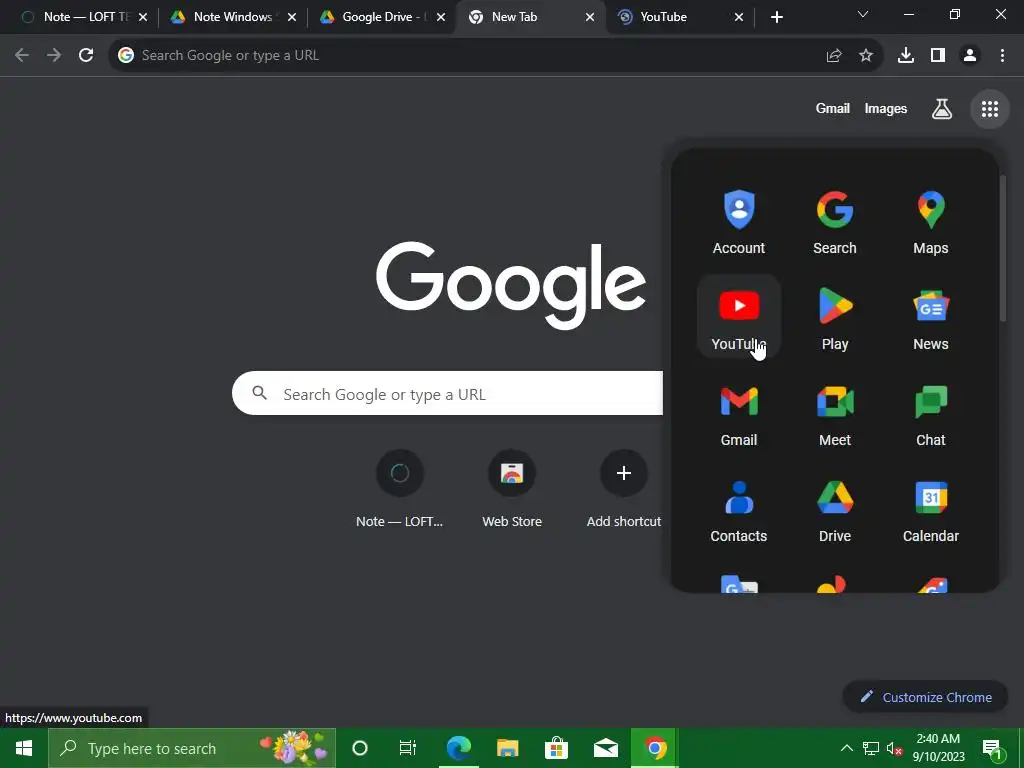The image size is (1024, 768).
Task: Close the Note Windows tab
Action: pyautogui.click(x=292, y=17)
